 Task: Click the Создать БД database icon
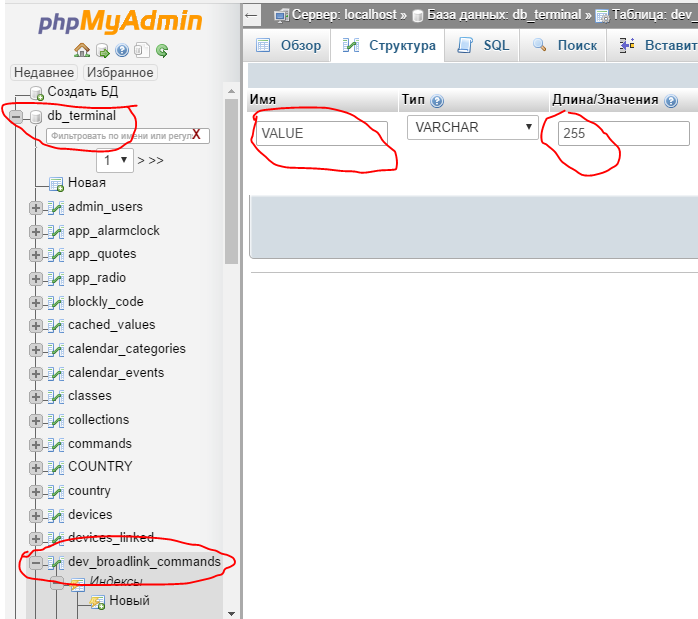click(37, 93)
